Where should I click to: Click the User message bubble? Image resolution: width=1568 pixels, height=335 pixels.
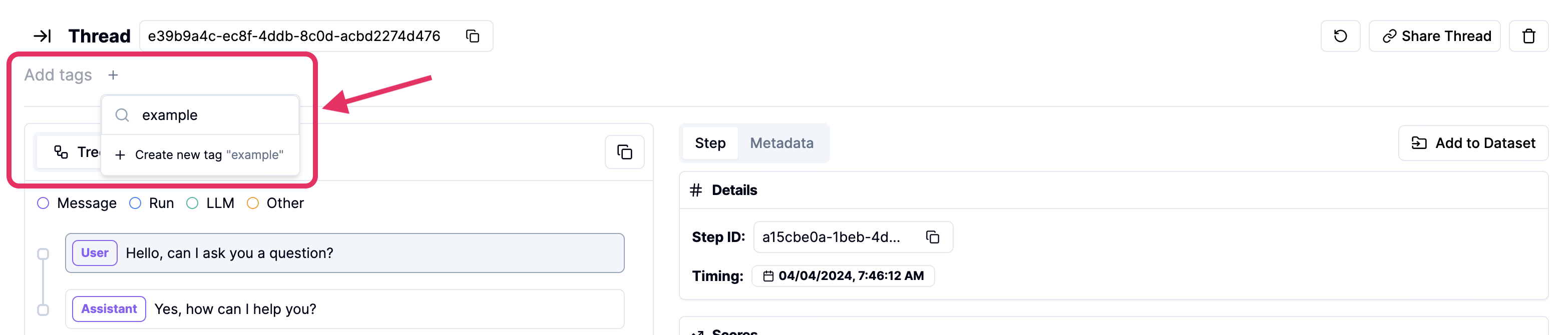[344, 253]
